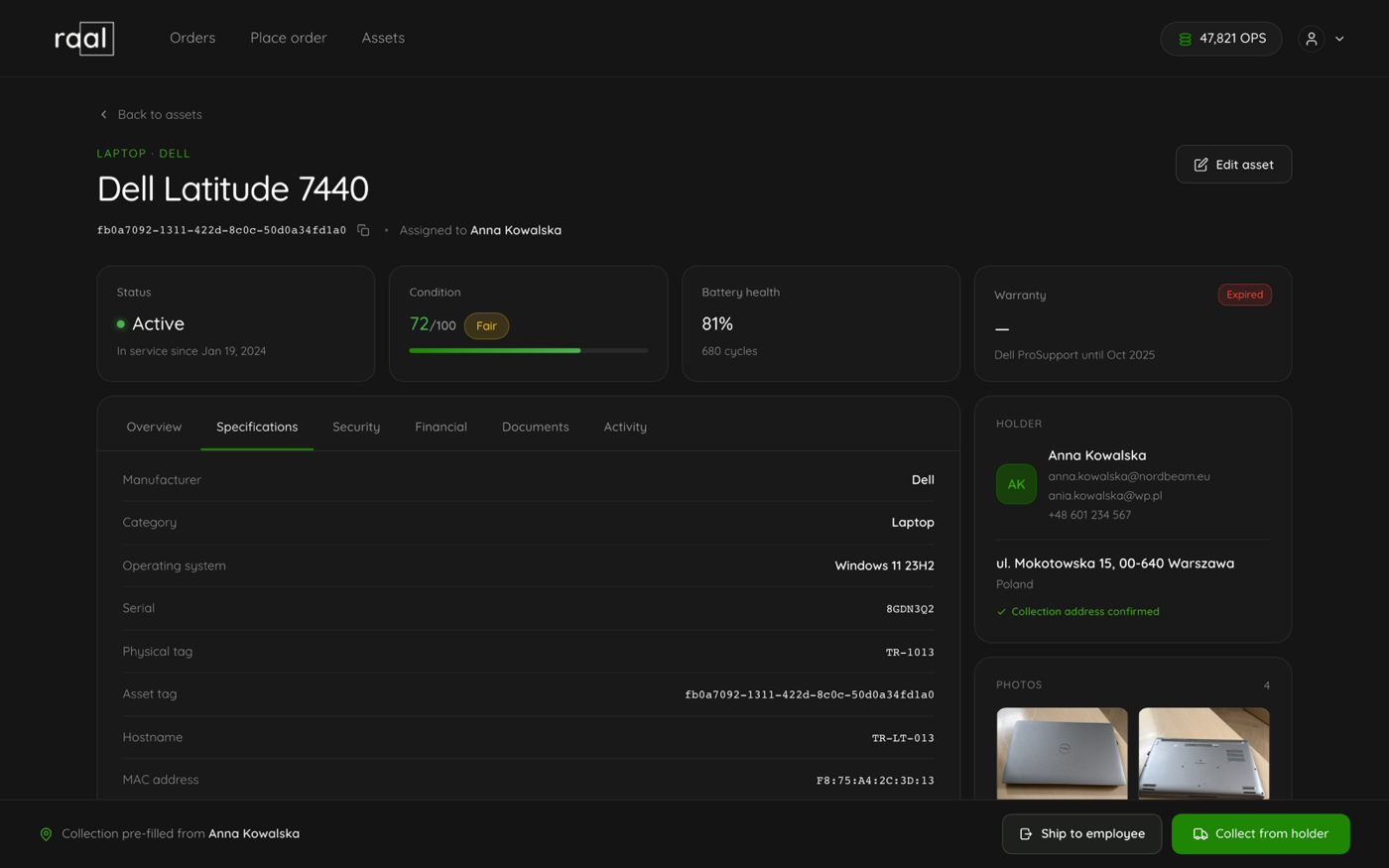Switch to the Overview tab
This screenshot has width=1389, height=868.
154,427
